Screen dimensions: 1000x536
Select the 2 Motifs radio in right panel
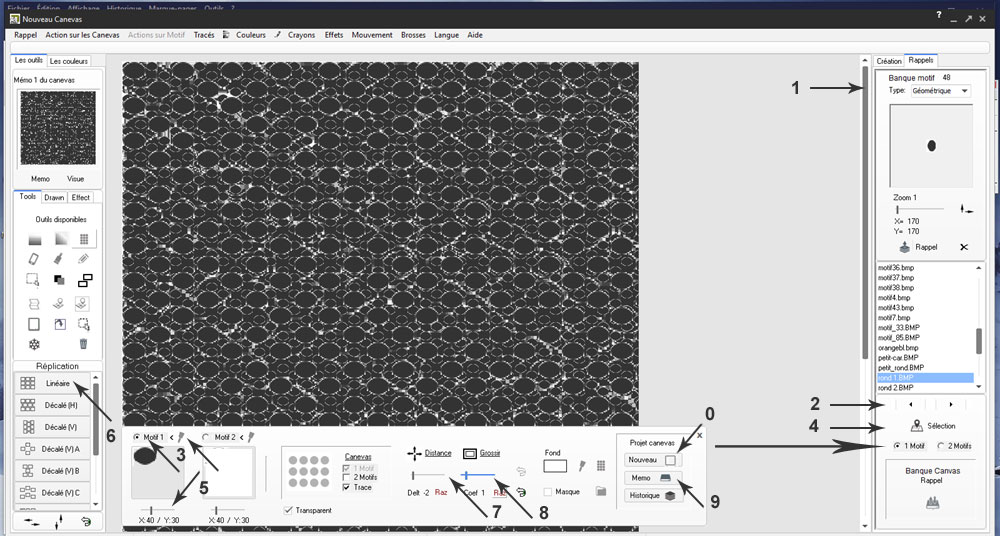point(939,446)
